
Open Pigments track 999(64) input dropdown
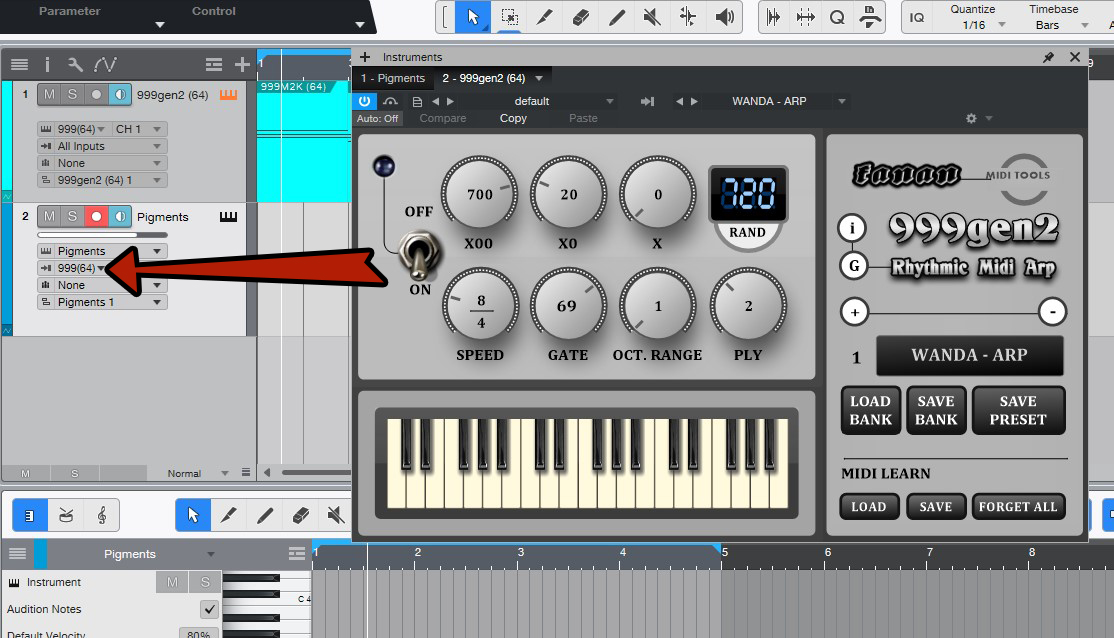pyautogui.click(x=101, y=268)
